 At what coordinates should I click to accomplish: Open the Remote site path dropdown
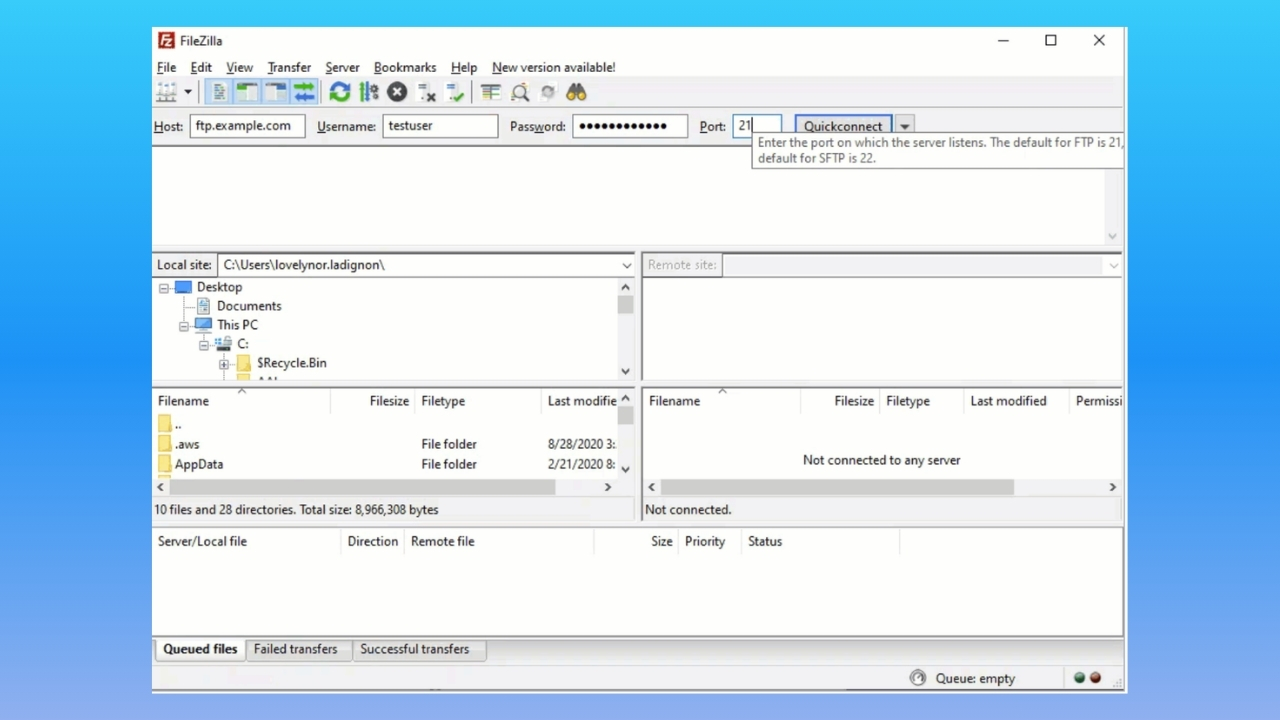tap(1113, 265)
